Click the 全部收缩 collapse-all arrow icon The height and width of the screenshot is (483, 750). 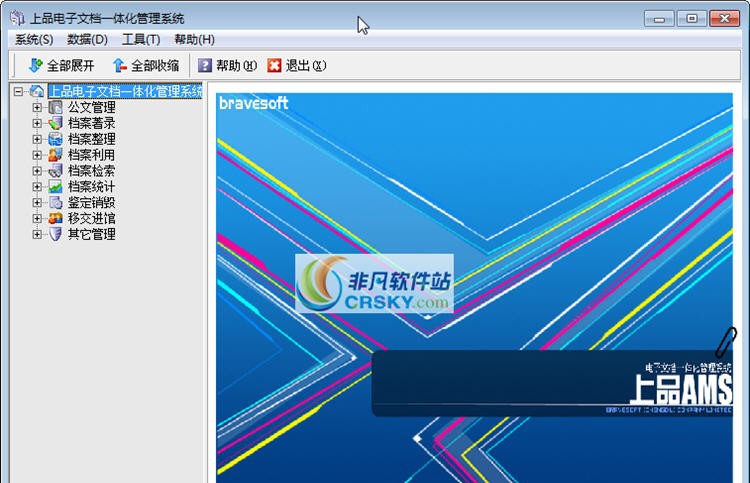[119, 66]
